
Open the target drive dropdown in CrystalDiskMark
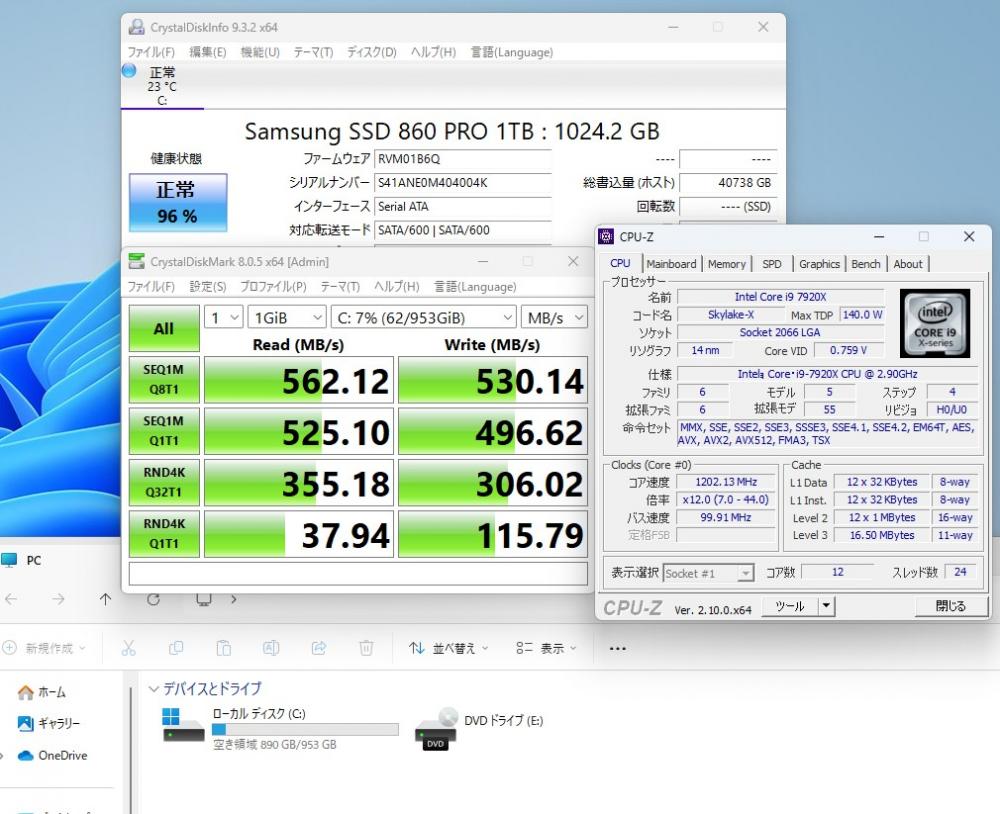[x=423, y=317]
